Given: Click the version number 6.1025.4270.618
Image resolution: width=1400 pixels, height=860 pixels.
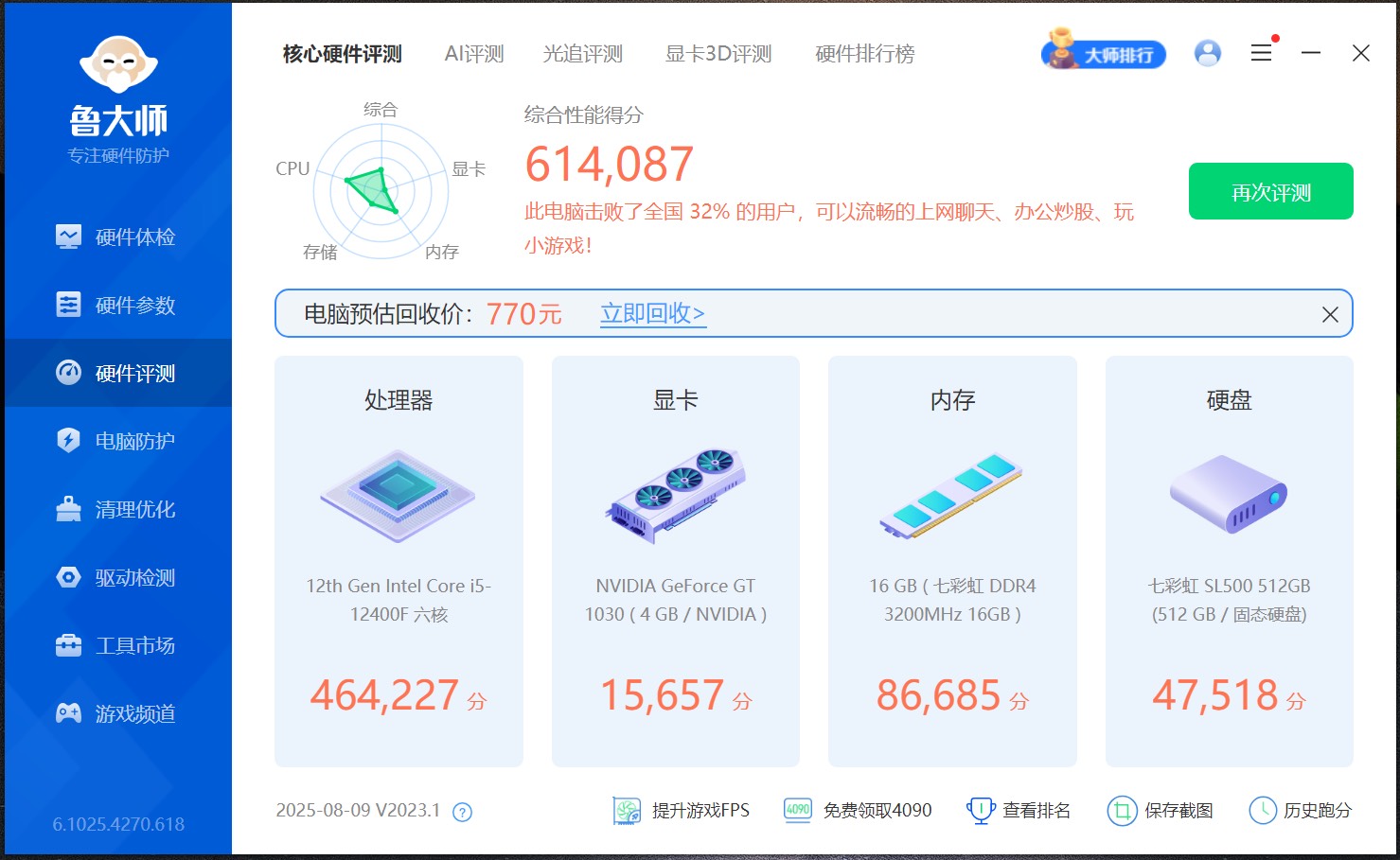Looking at the screenshot, I should pos(118,824).
